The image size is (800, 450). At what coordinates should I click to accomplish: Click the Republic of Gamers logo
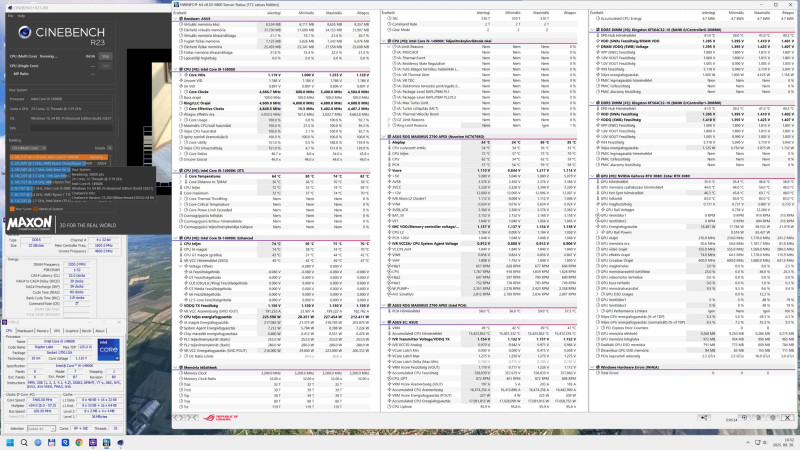coord(220,418)
